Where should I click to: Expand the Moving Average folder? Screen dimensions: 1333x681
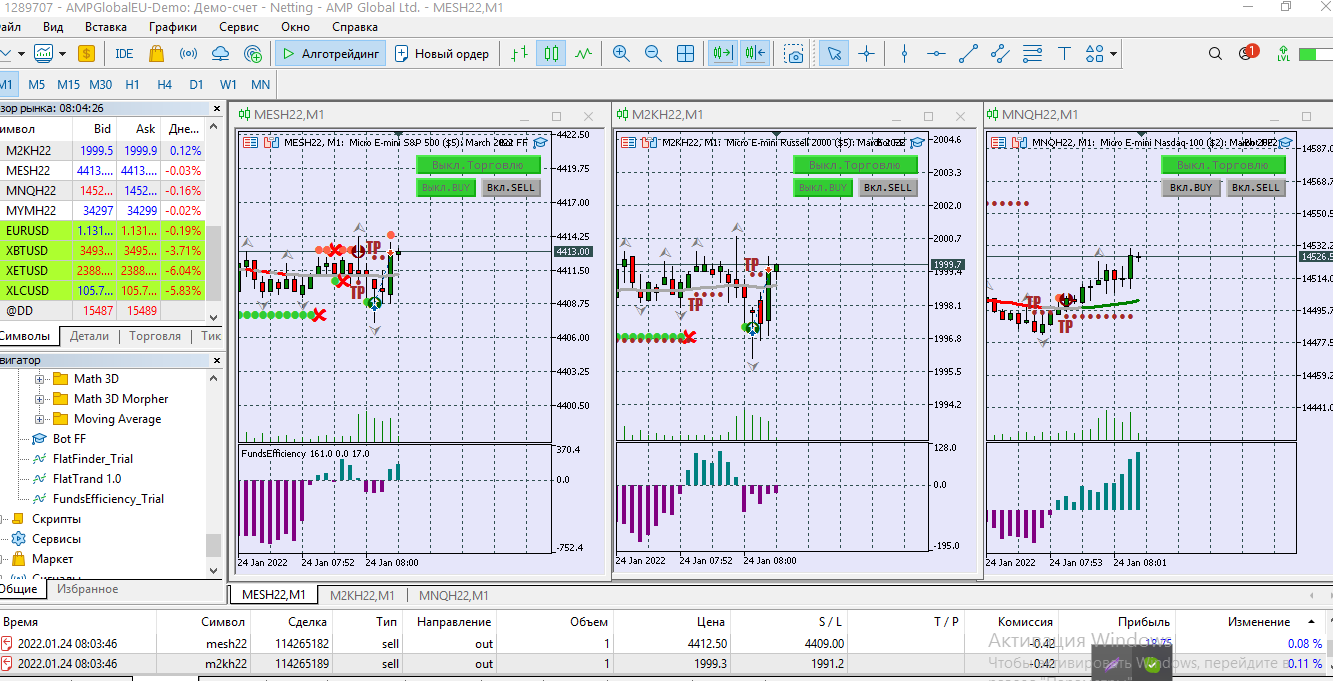pyautogui.click(x=41, y=419)
